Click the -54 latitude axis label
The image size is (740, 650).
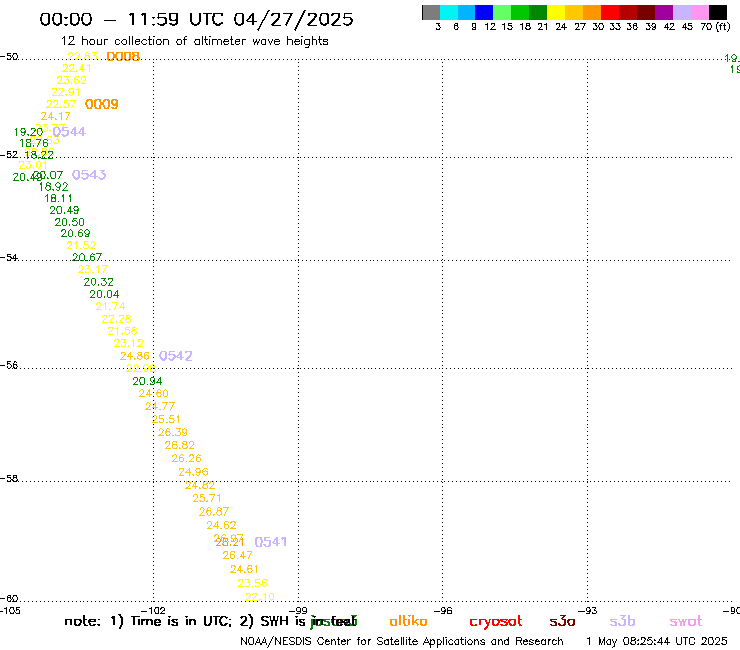click(9, 258)
